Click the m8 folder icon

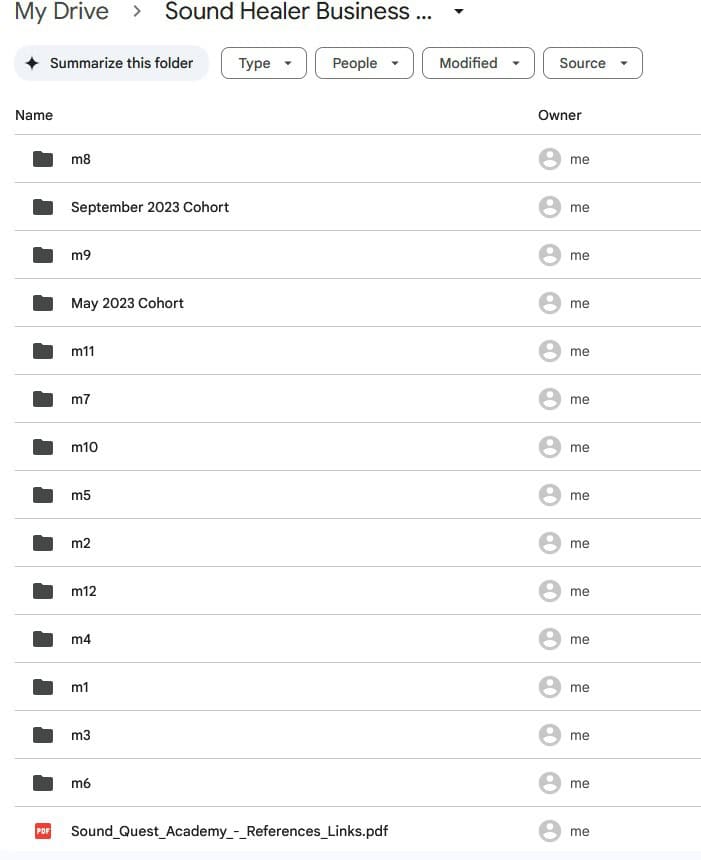42,159
